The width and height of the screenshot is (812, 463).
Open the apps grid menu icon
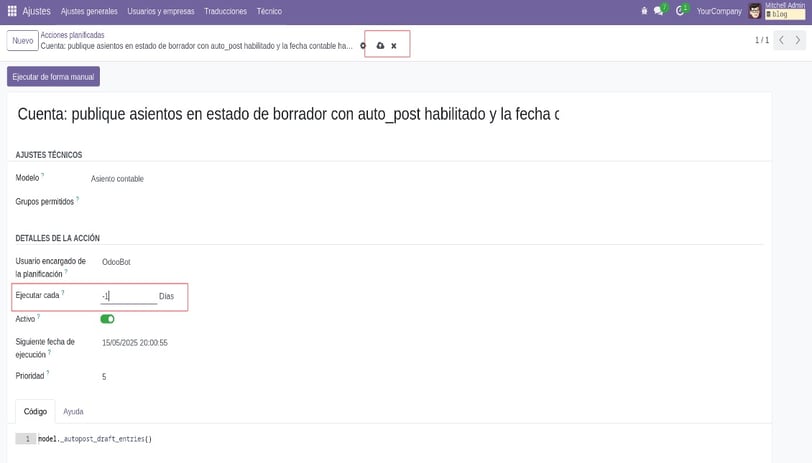click(12, 11)
